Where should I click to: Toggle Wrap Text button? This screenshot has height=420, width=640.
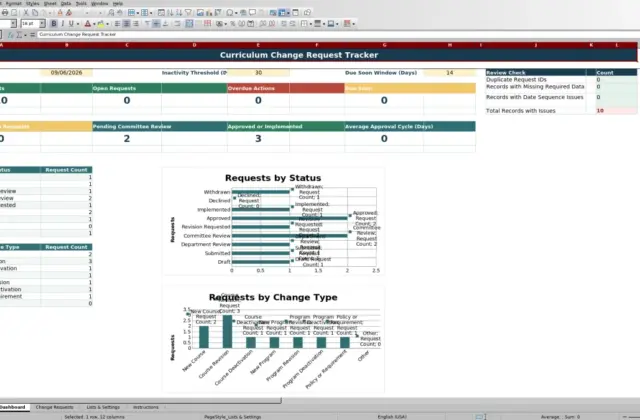click(177, 24)
